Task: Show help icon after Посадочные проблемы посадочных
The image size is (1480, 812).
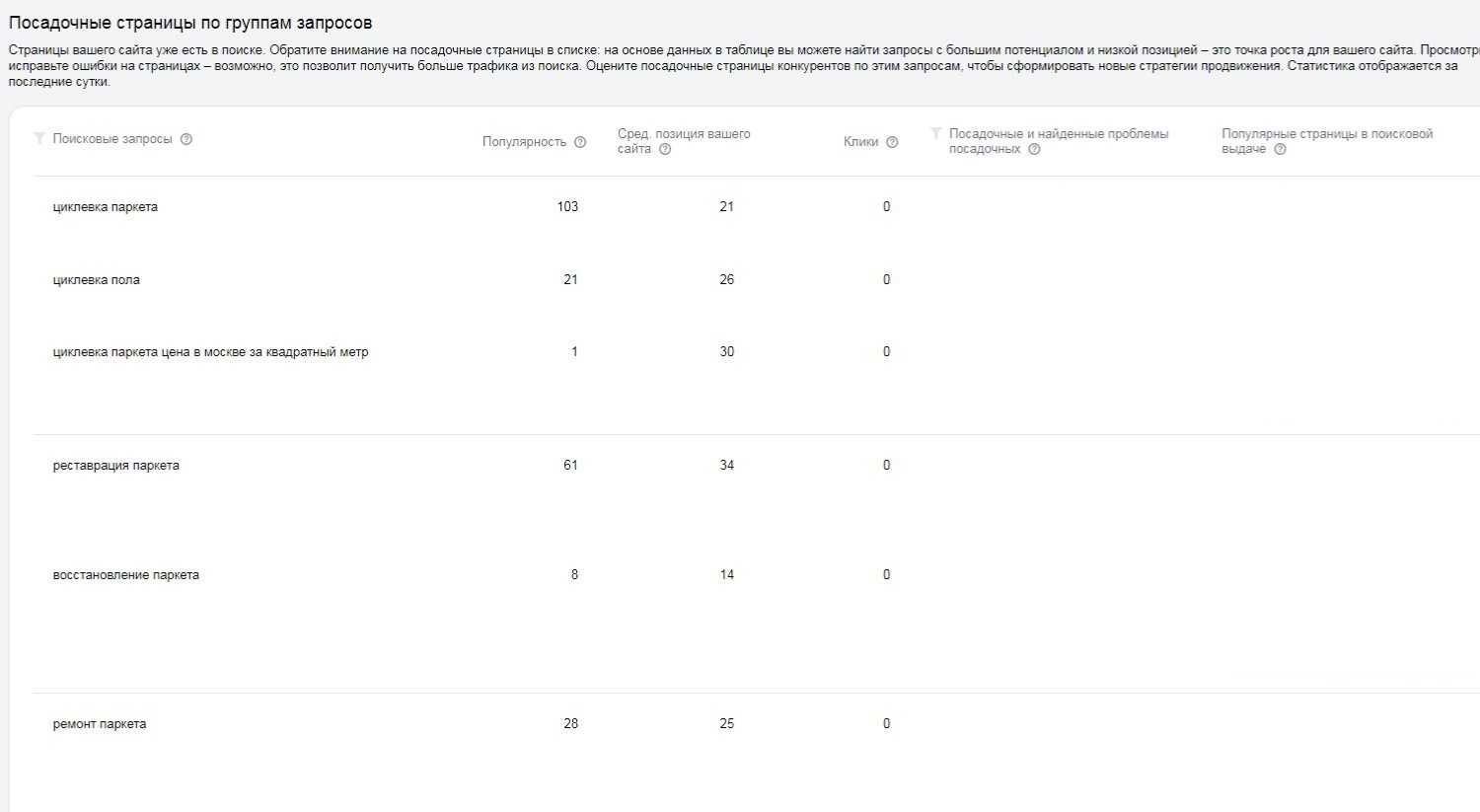Action: [x=1034, y=149]
